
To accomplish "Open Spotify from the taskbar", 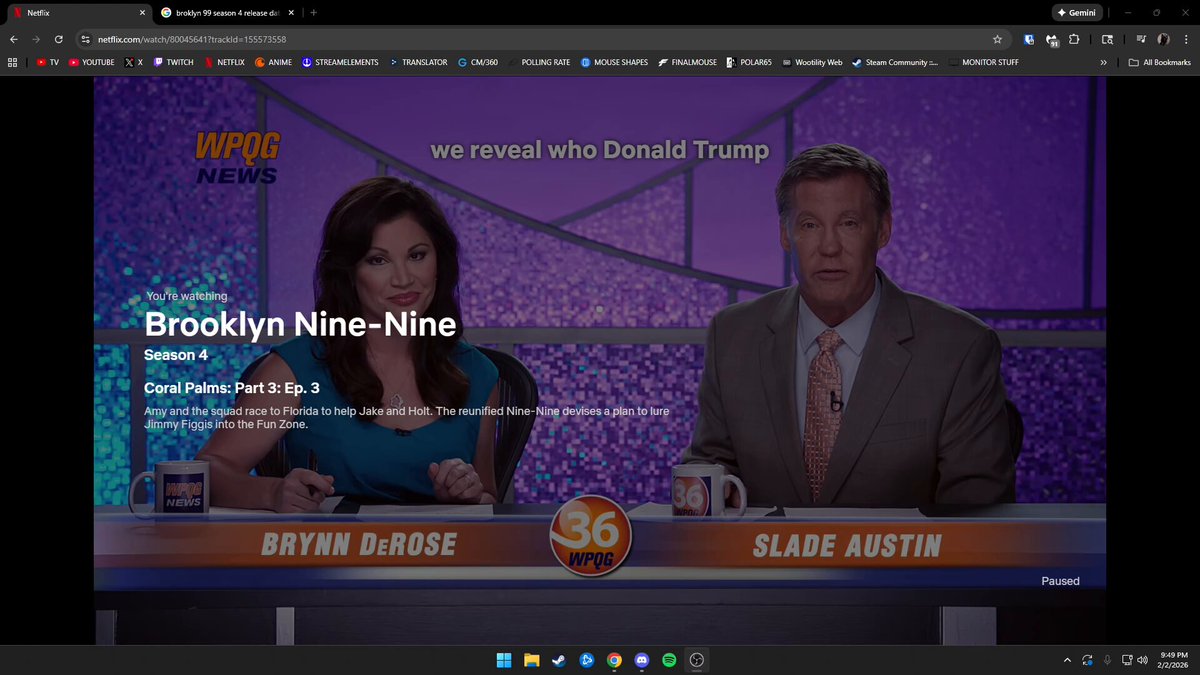I will point(669,660).
